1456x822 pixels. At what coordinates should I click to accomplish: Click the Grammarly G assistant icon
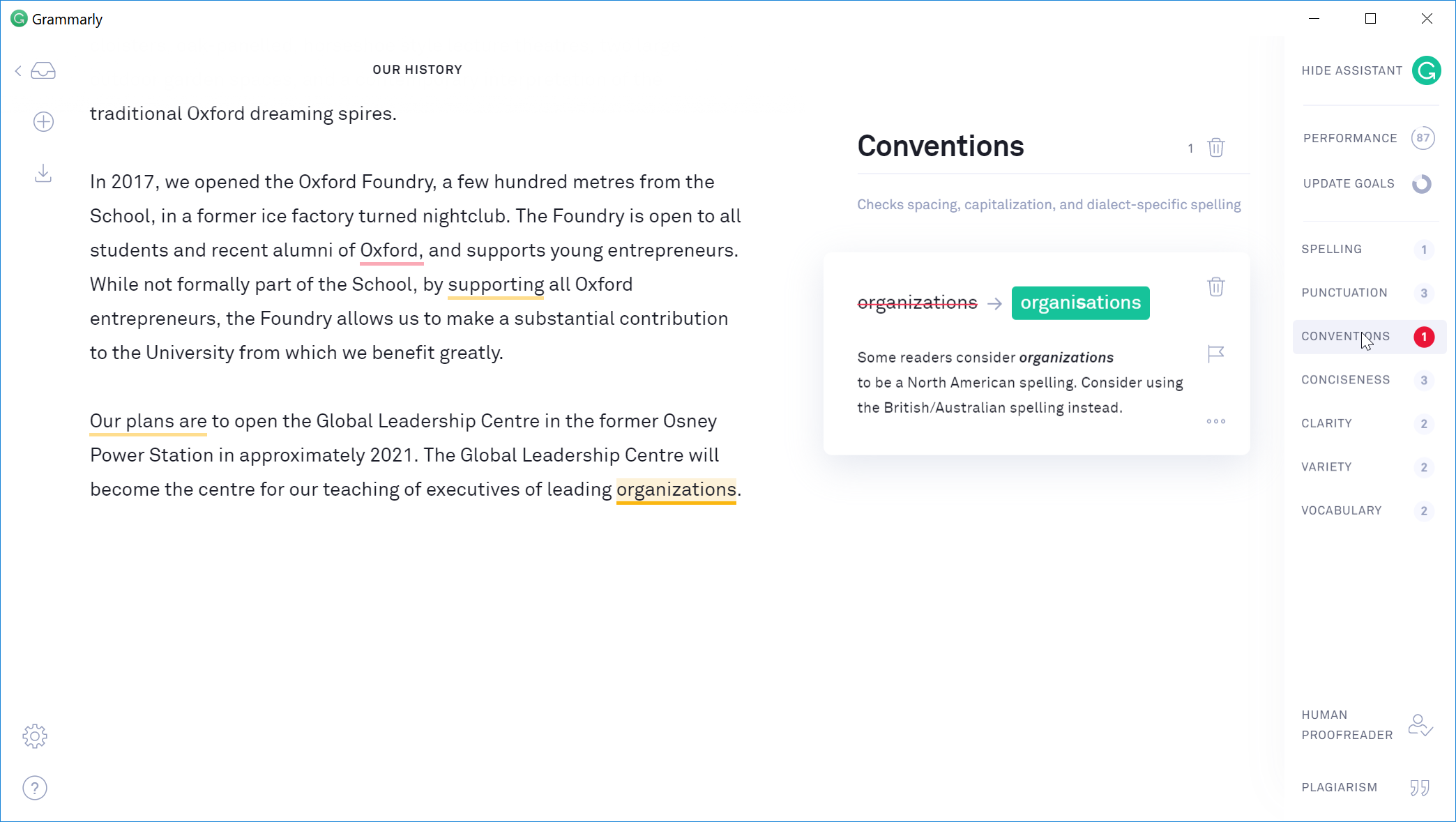[x=1427, y=70]
